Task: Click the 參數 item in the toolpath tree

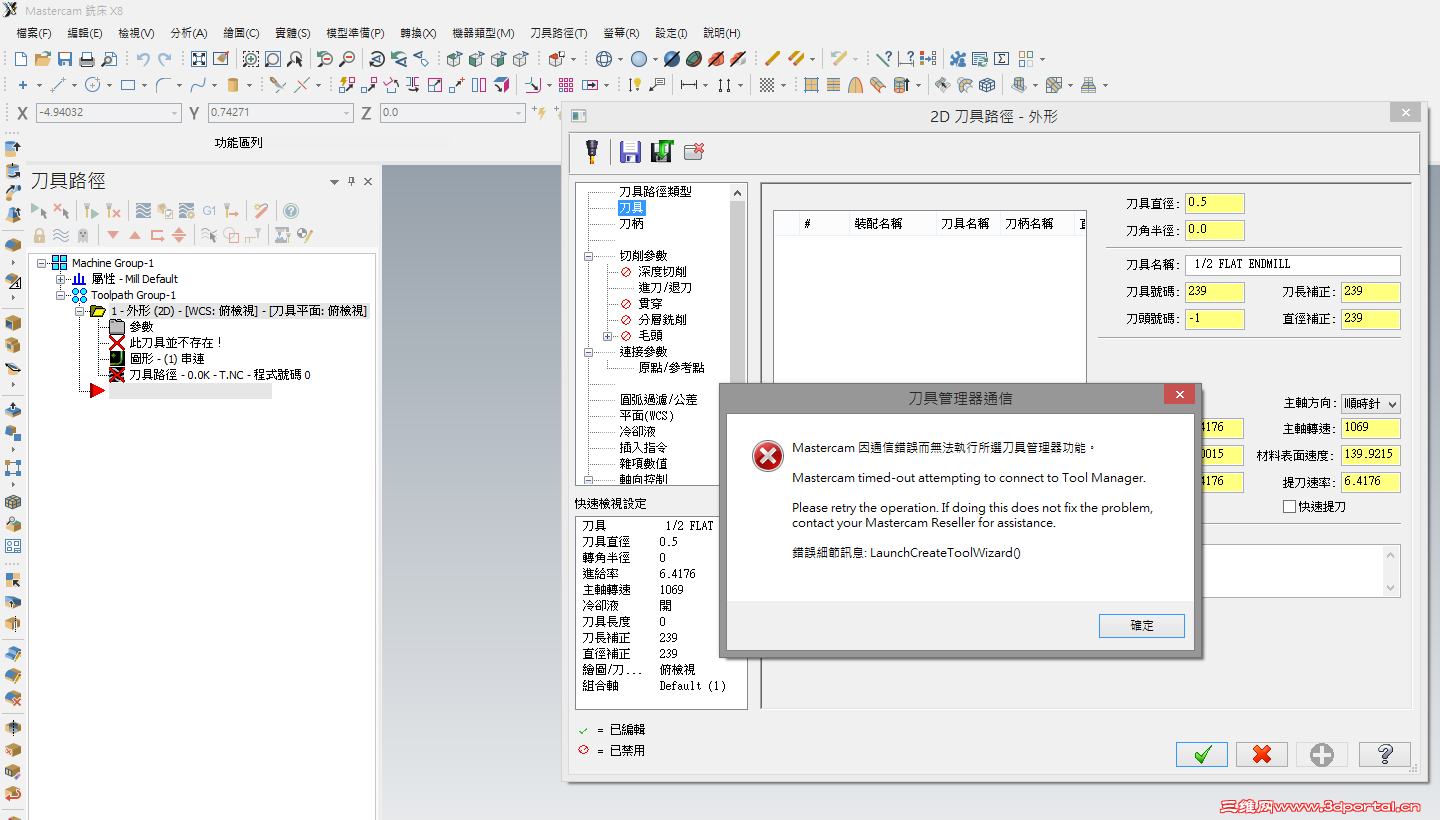Action: [x=141, y=327]
